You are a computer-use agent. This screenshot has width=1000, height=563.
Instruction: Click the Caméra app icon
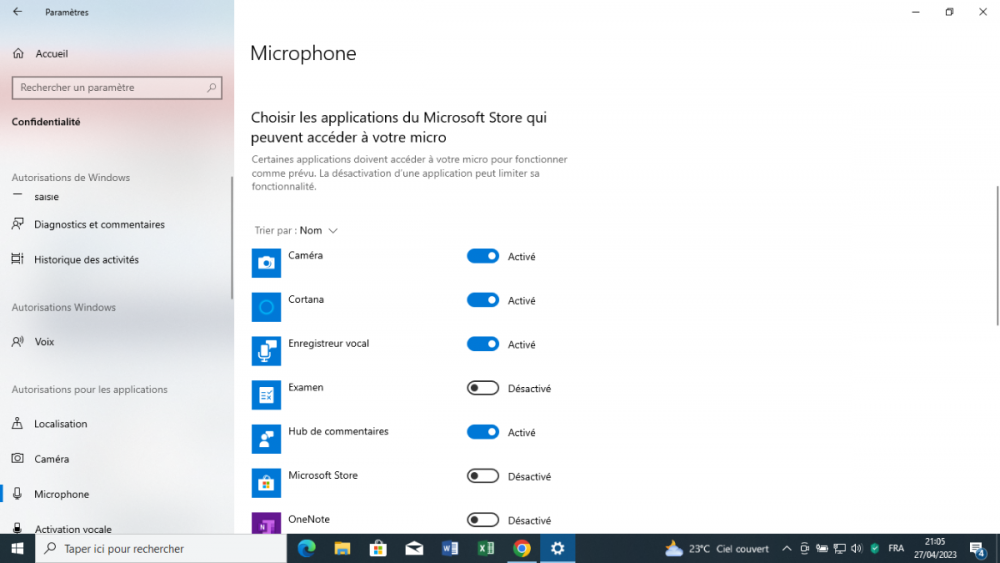pyautogui.click(x=266, y=263)
